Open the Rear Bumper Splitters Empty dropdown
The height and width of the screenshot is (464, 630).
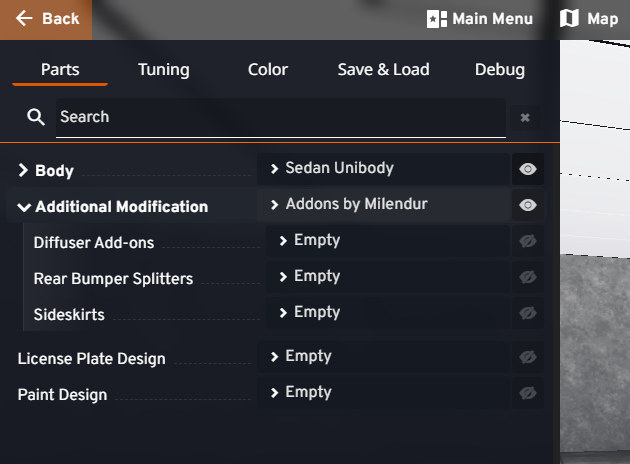pyautogui.click(x=387, y=277)
